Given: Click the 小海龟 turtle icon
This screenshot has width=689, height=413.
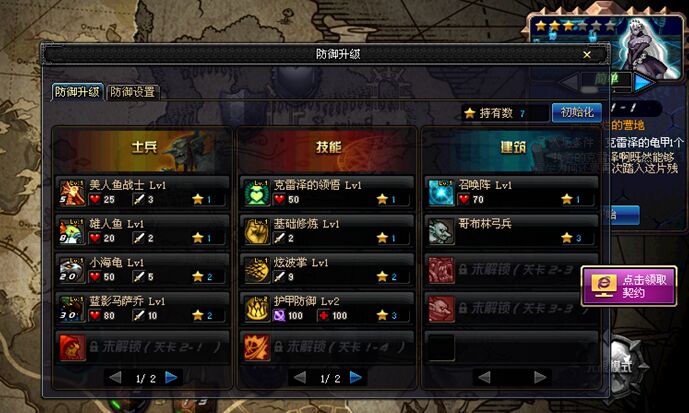Looking at the screenshot, I should point(73,270).
